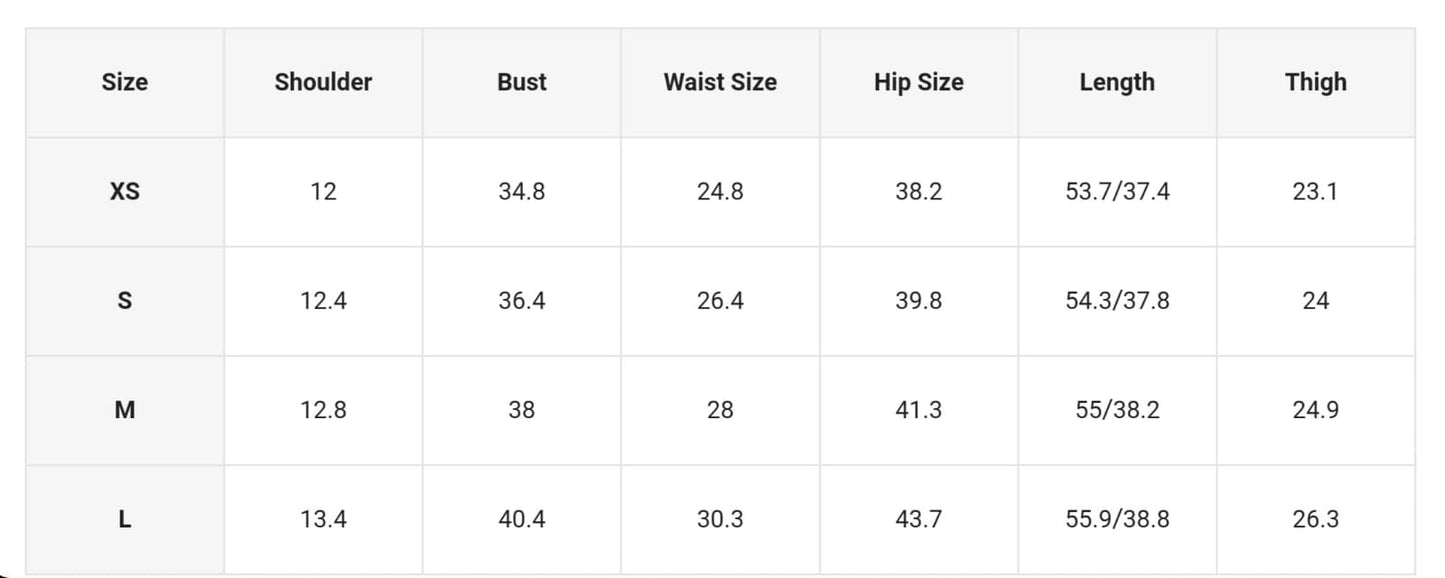Click the S size row label
Viewport: 1445px width, 578px height.
pyautogui.click(x=124, y=300)
